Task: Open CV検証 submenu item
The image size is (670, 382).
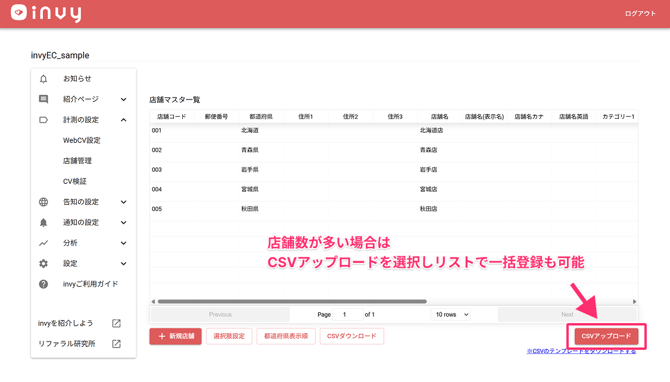Action: coord(75,182)
